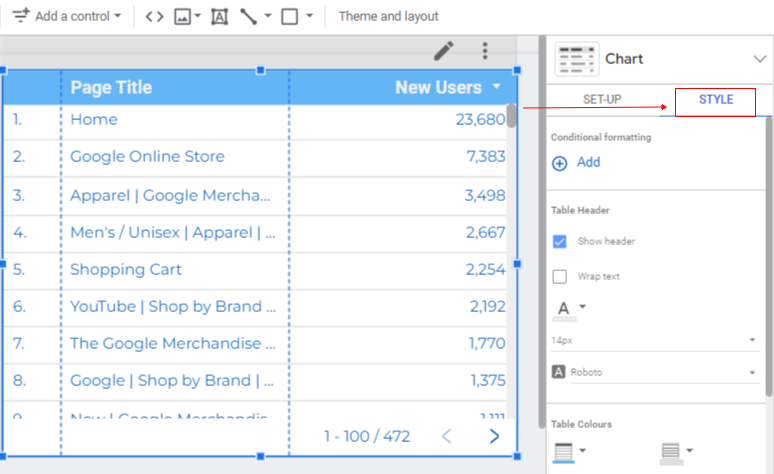
Task: Click The Google Merchandise row
Action: 173,344
